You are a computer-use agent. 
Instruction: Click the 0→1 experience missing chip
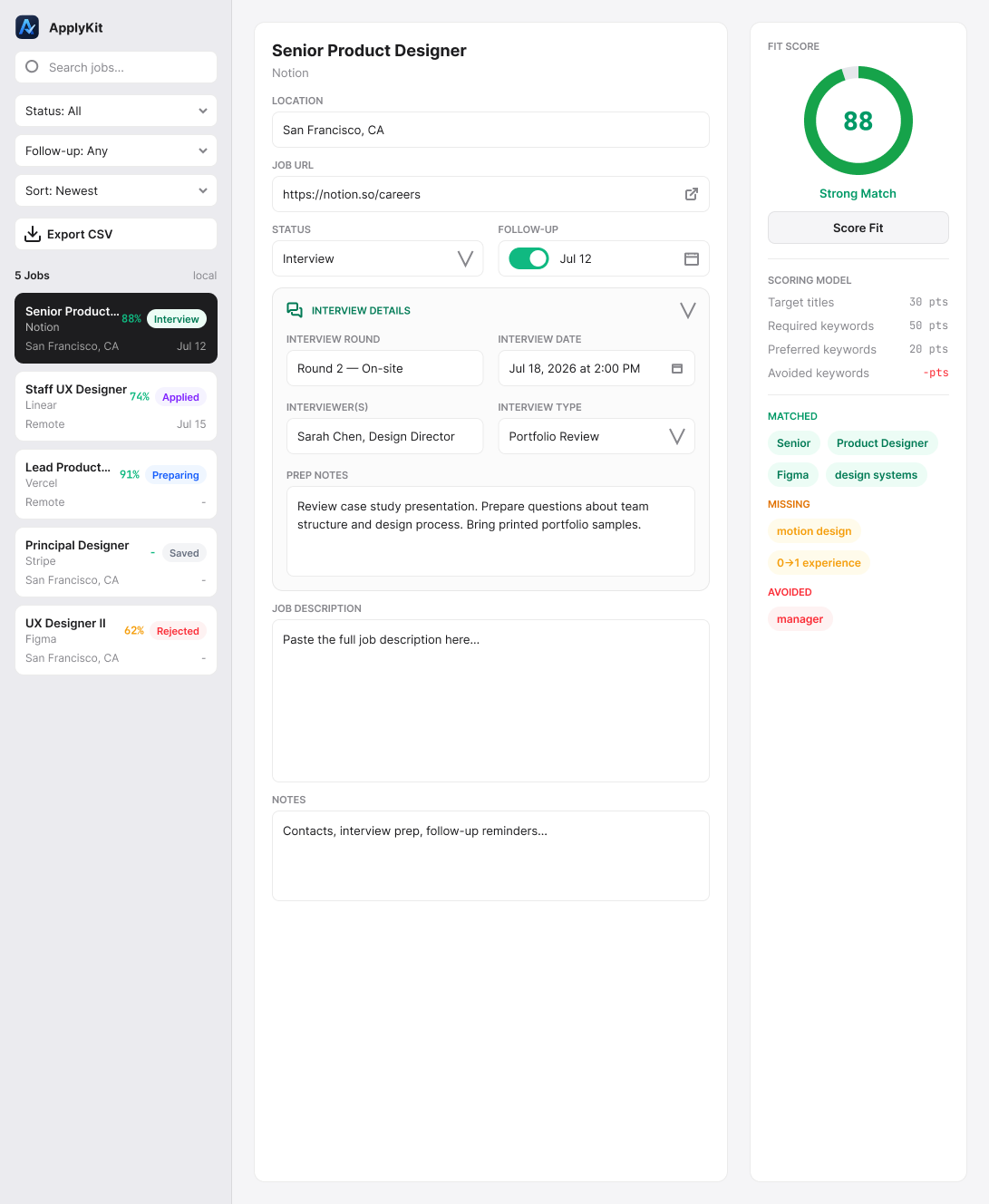tap(819, 563)
